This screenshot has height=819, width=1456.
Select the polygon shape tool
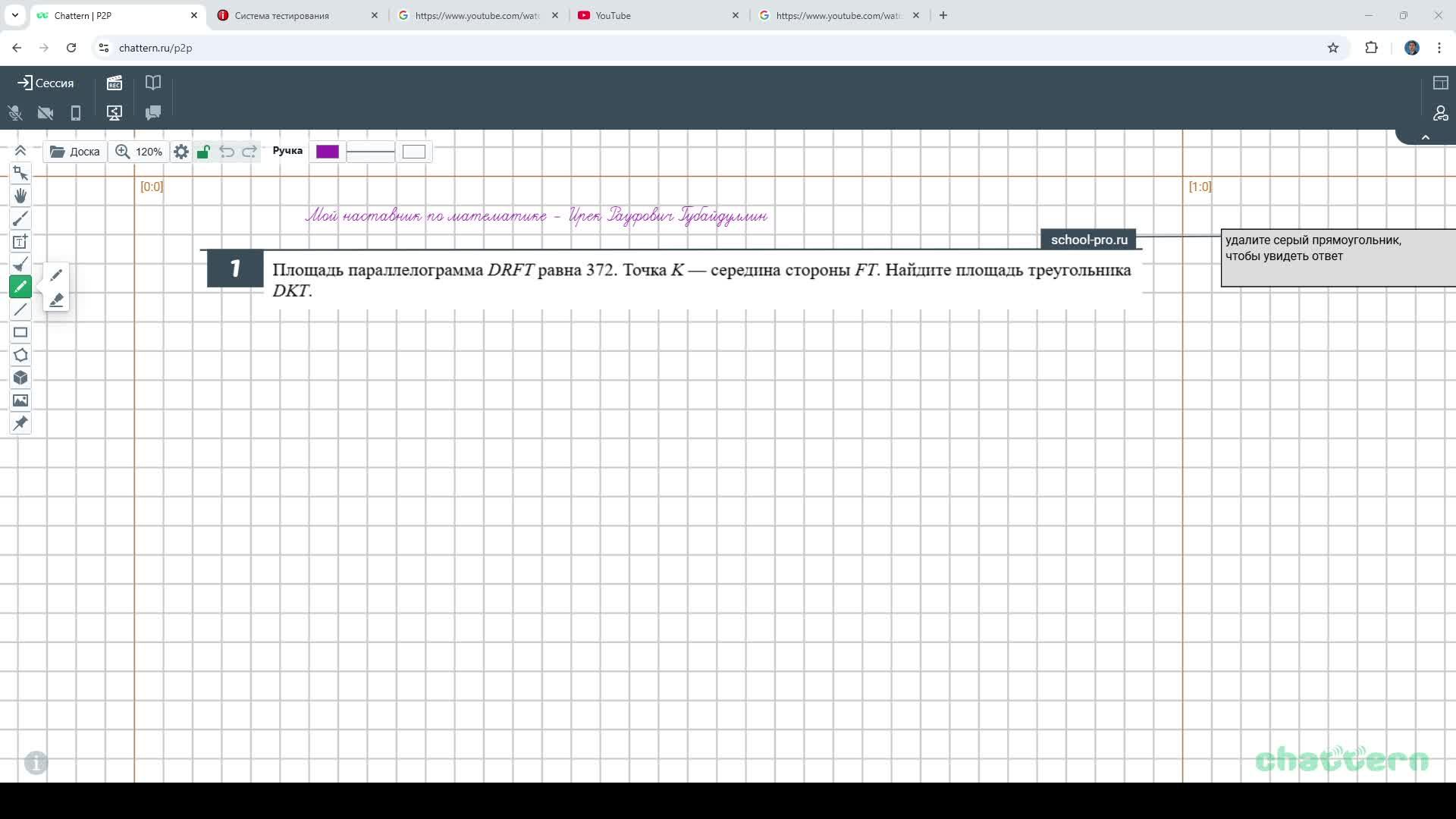coord(20,355)
